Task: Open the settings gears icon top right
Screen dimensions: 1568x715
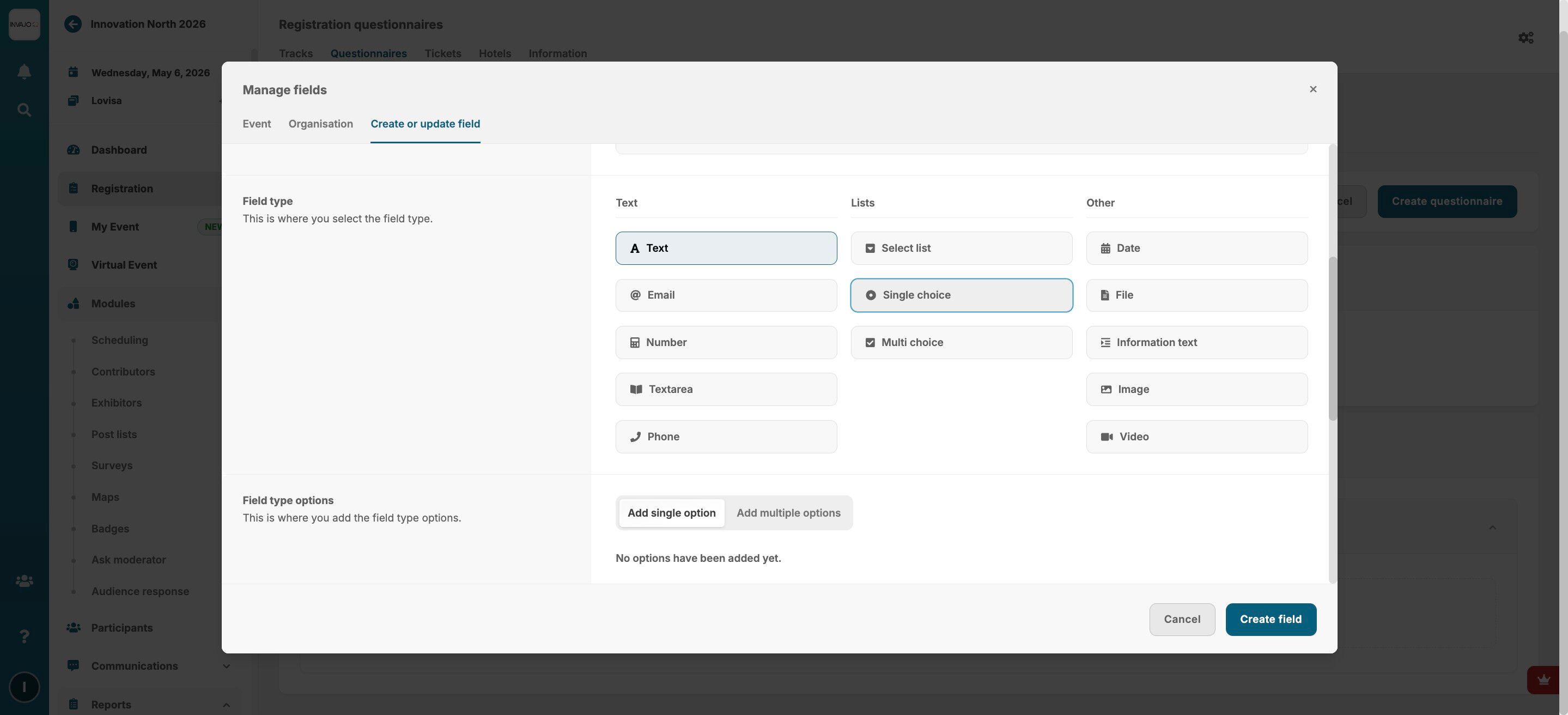Action: pos(1526,38)
